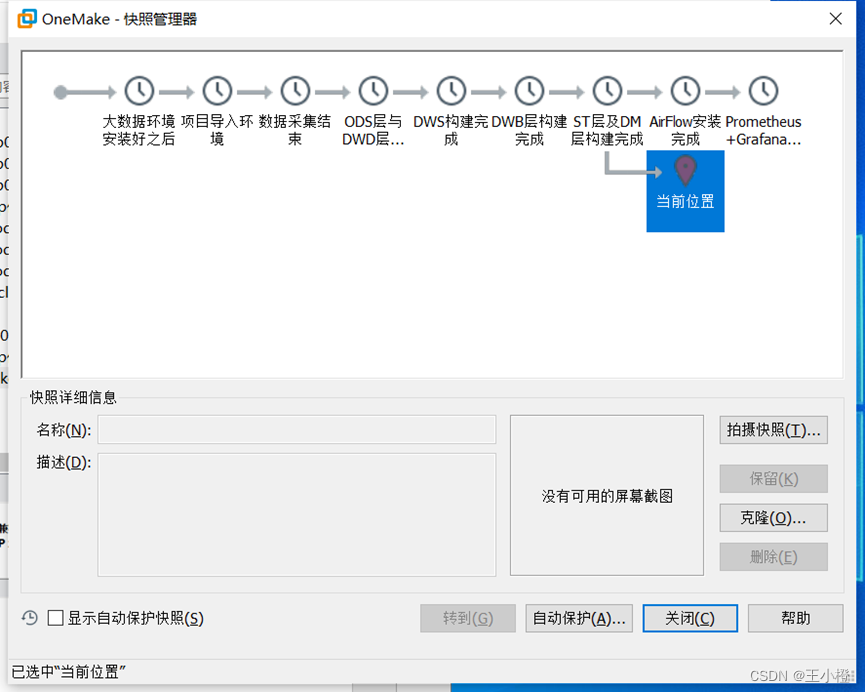This screenshot has width=865, height=692.
Task: Click the 拍摄快照(T)... button
Action: pyautogui.click(x=773, y=430)
